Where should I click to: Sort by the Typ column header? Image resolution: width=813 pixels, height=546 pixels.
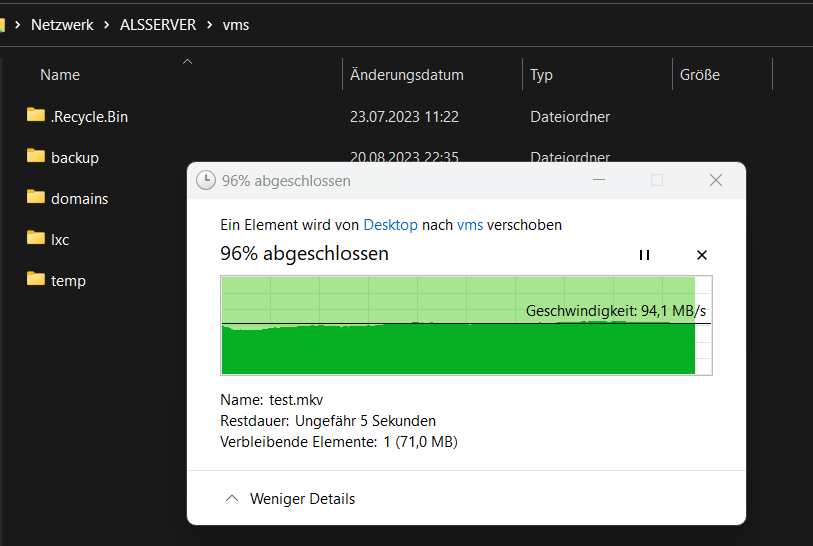click(541, 75)
